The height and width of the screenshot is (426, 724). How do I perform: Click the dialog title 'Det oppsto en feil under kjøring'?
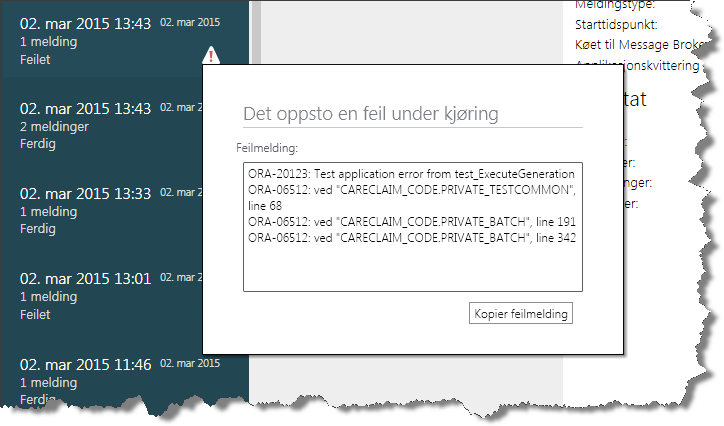385,114
